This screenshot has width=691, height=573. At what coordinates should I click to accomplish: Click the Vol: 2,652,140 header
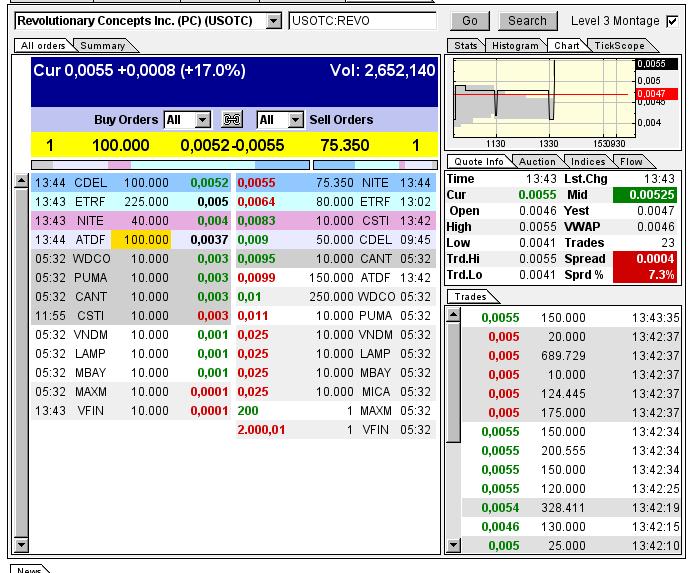click(382, 70)
